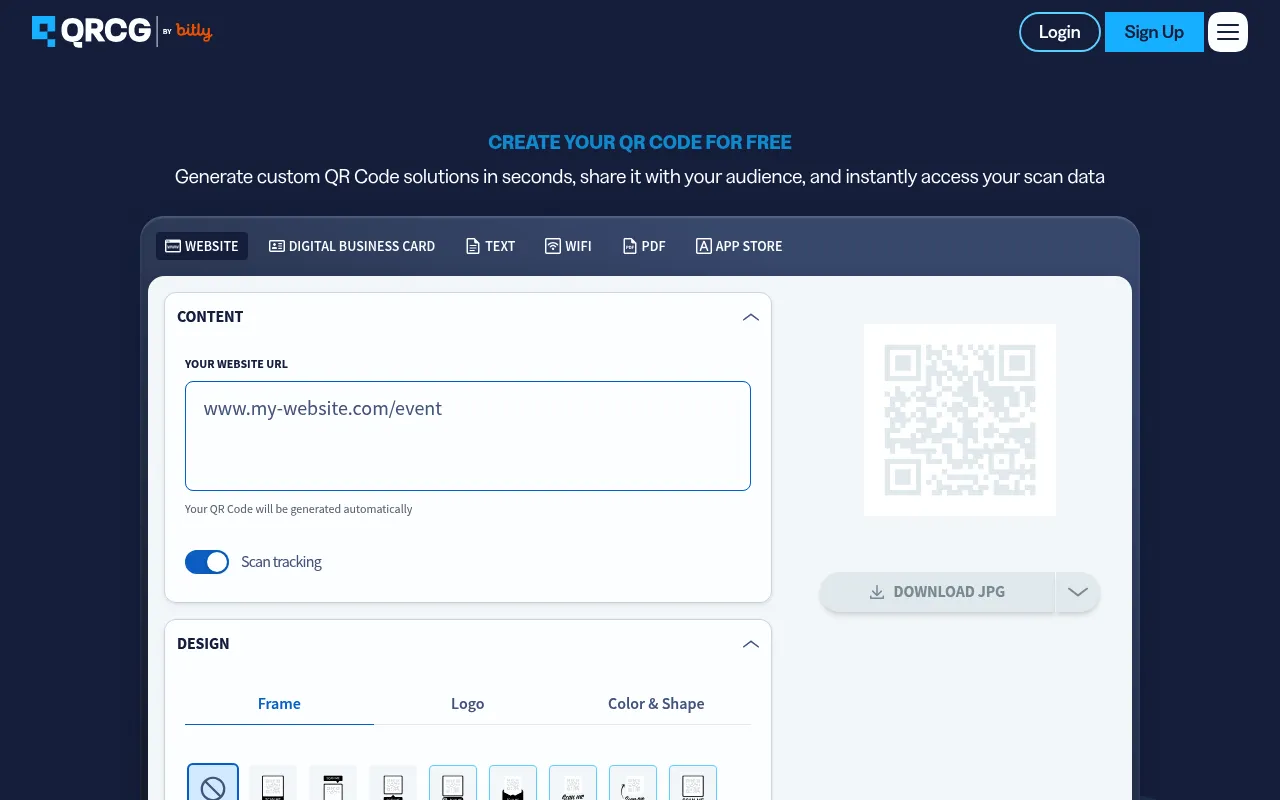
Task: Open the Frame design tab
Action: click(x=279, y=704)
